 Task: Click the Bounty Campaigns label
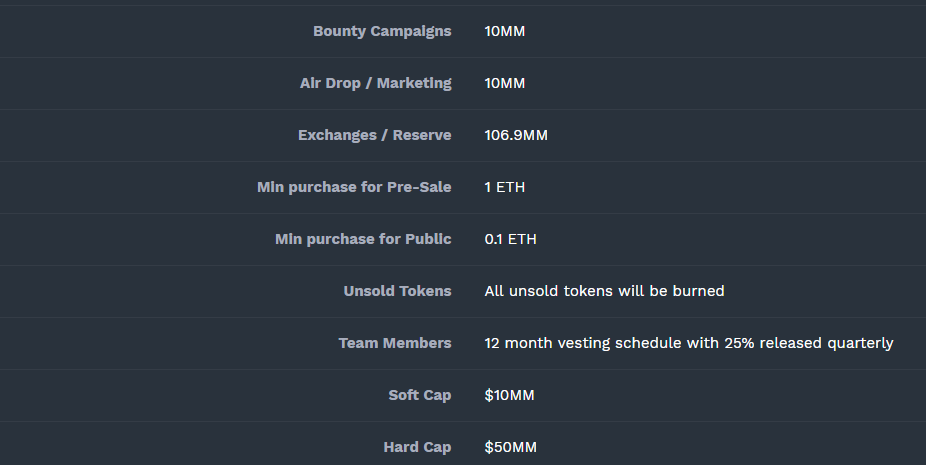click(382, 31)
